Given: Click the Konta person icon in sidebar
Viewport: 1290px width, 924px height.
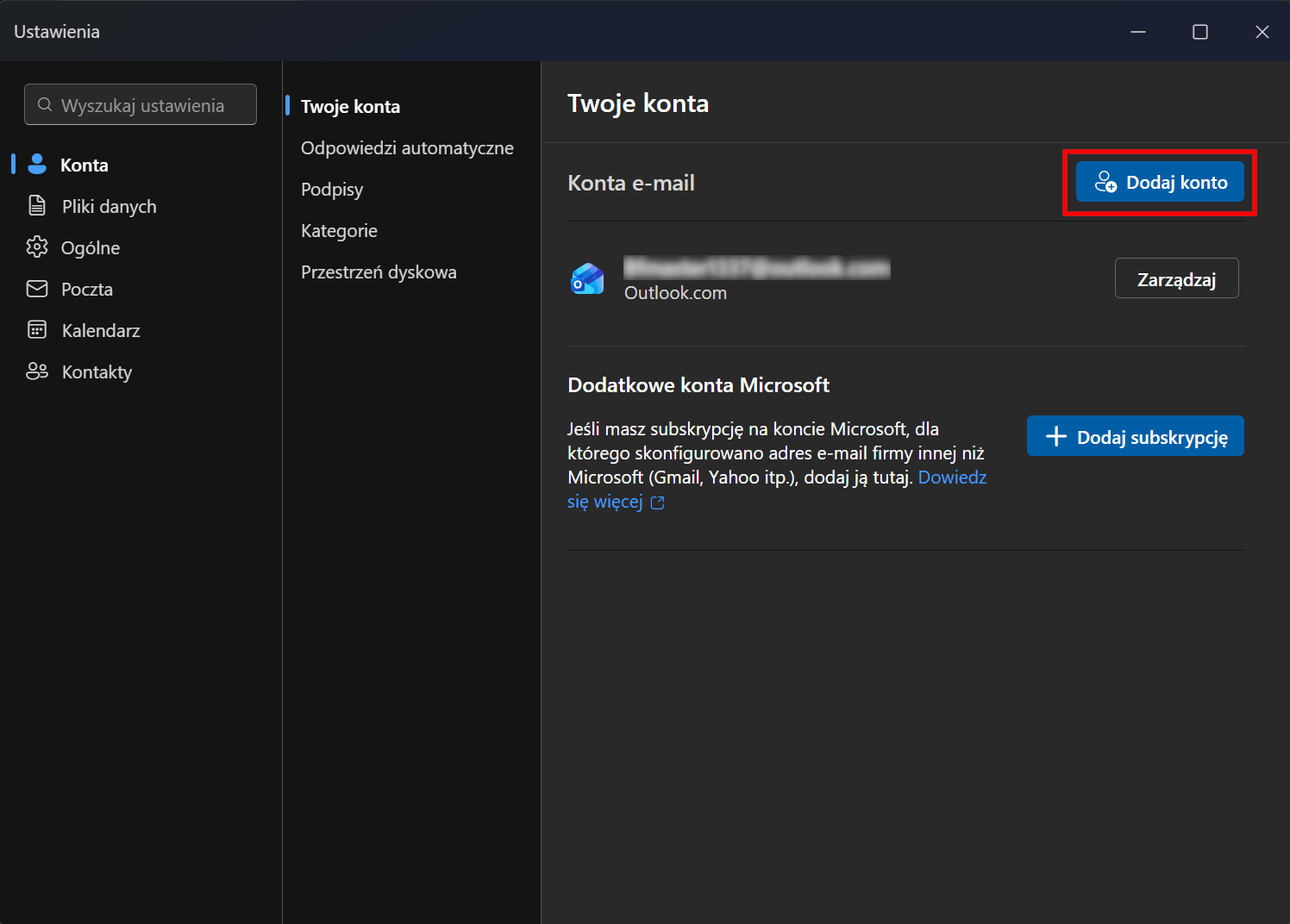Looking at the screenshot, I should 37,164.
